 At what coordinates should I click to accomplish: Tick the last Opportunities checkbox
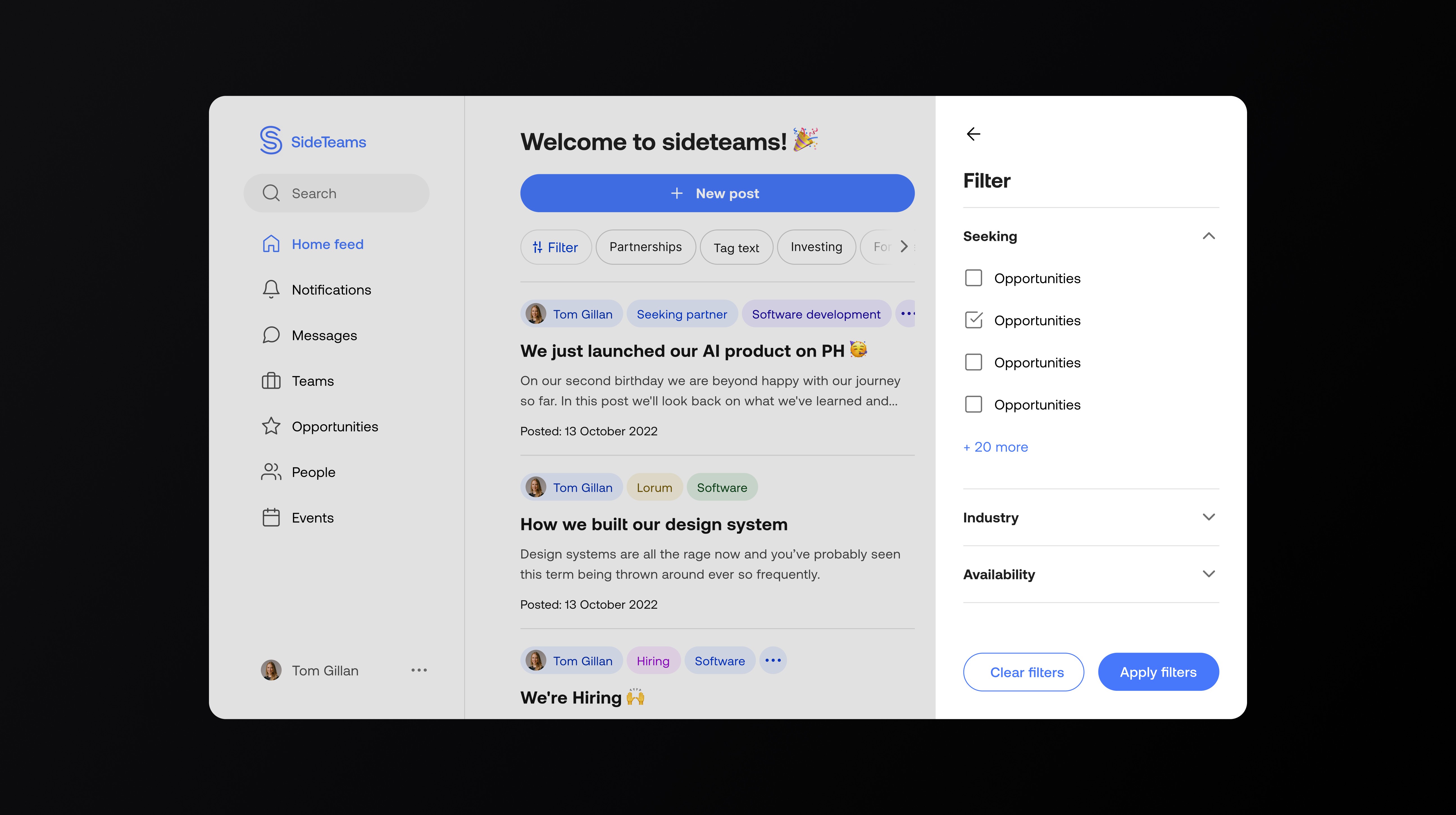point(973,404)
